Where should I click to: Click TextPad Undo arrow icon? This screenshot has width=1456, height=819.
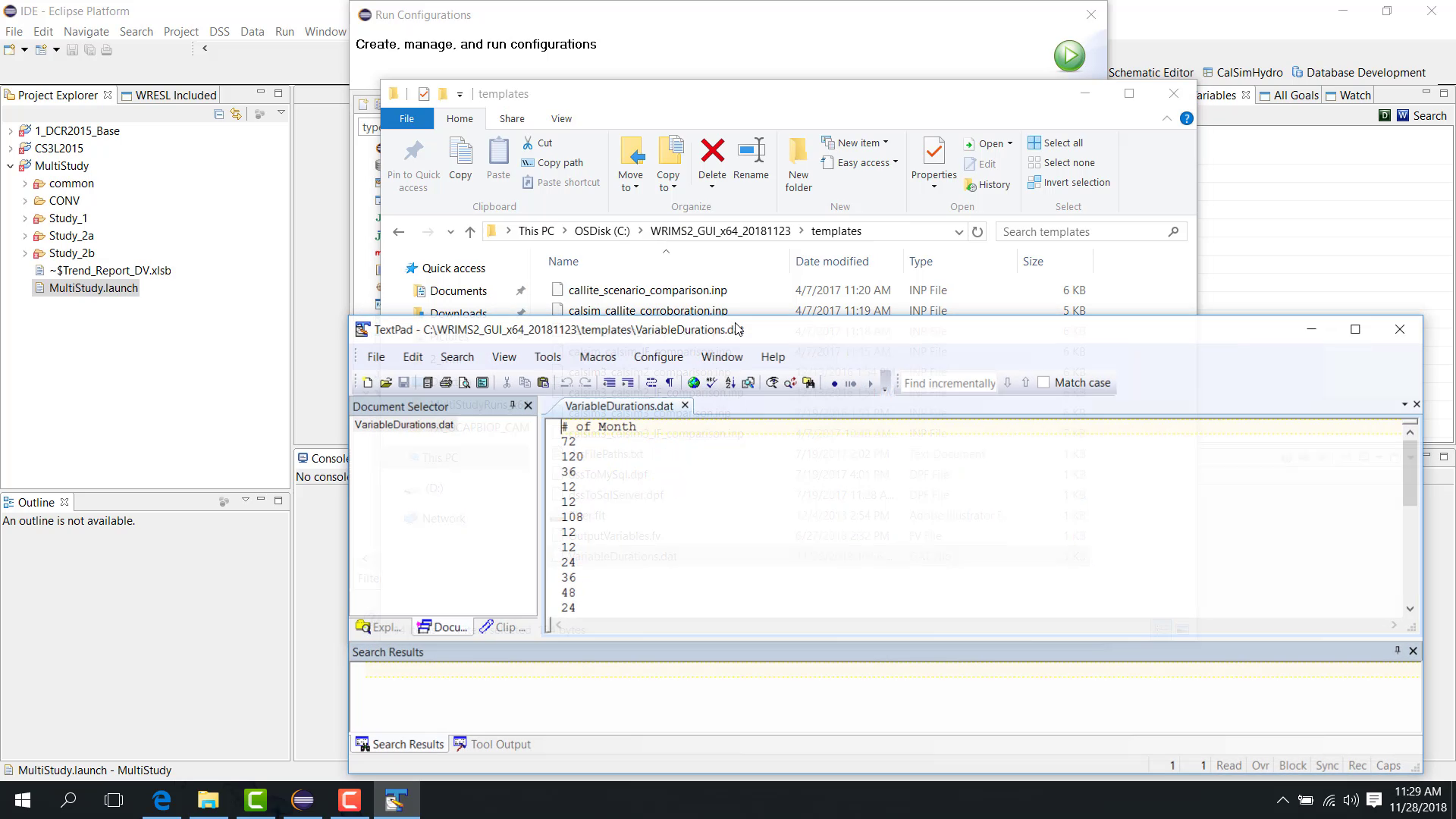tap(566, 383)
